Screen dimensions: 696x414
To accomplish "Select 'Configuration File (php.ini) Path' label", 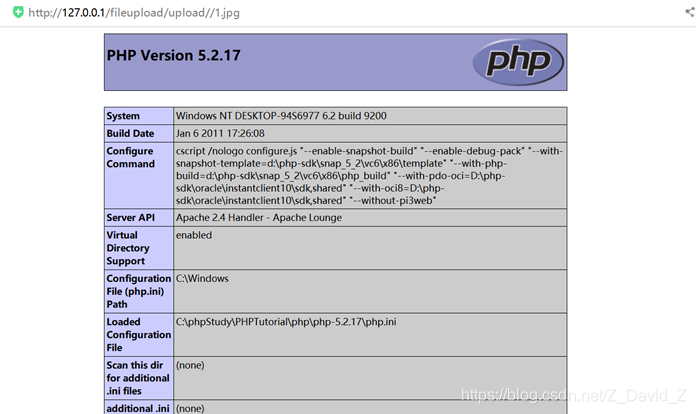I will click(x=138, y=292).
